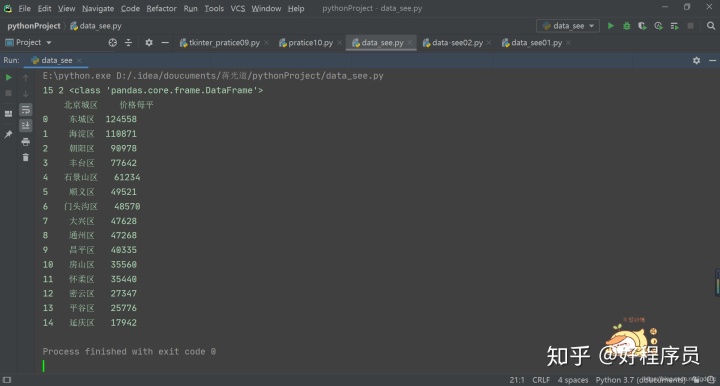The image size is (720, 386).
Task: Click pythonProject breadcrumb
Action: [x=34, y=26]
